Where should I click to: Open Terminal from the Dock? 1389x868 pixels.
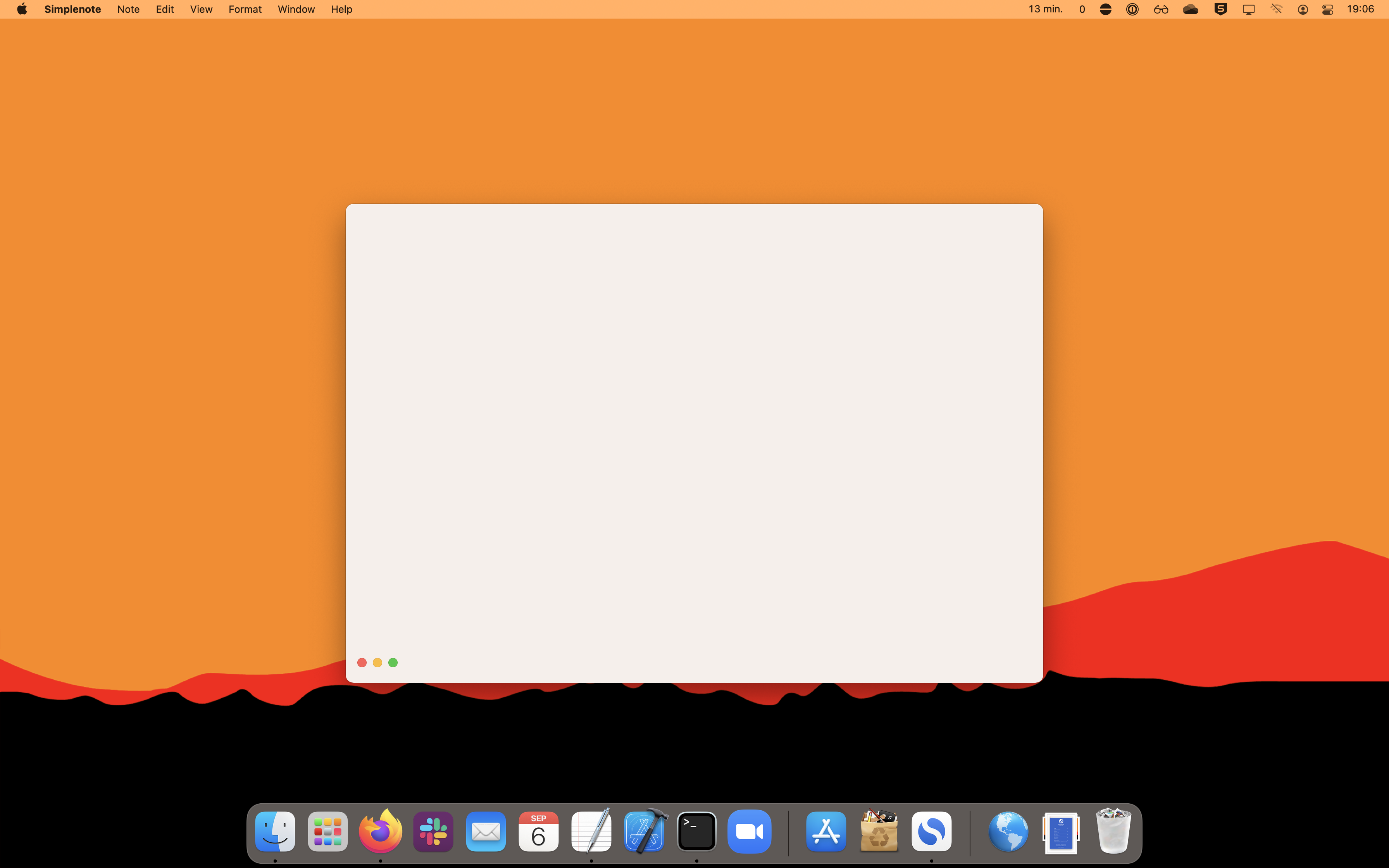click(696, 831)
